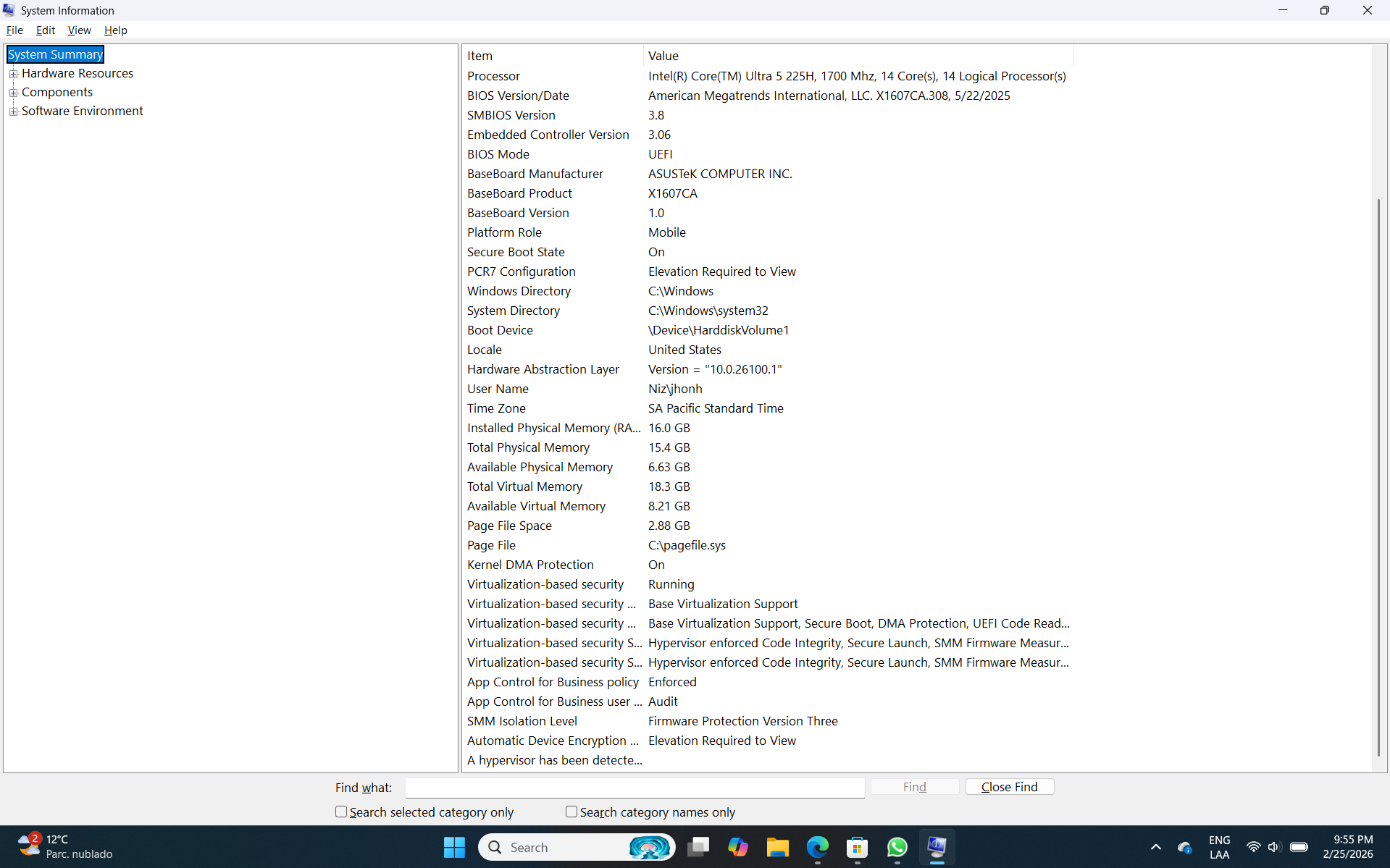Select the User Name row
This screenshot has width=1390, height=868.
(x=768, y=389)
